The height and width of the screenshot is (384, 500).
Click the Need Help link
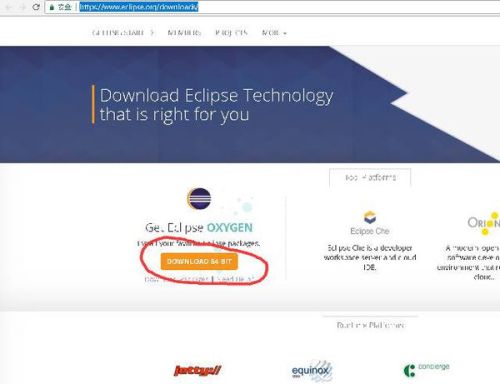[235, 279]
